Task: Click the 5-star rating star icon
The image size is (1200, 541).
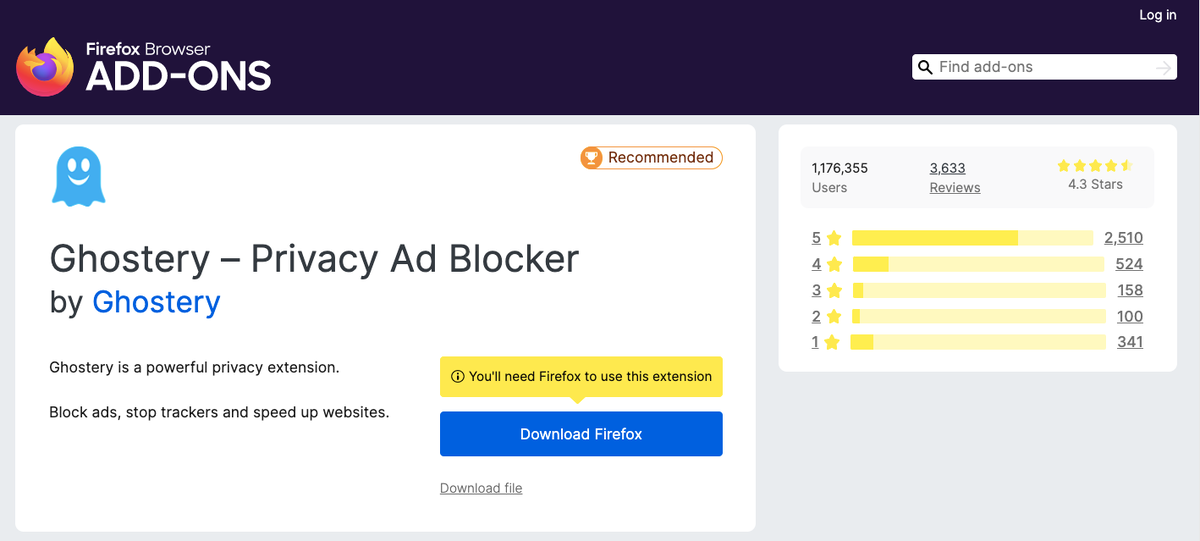Action: [x=834, y=238]
